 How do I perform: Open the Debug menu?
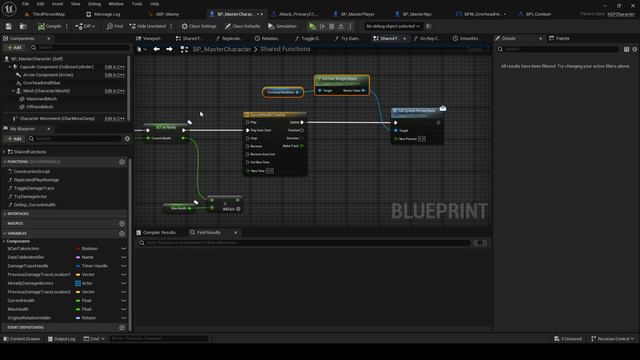coord(94,4)
